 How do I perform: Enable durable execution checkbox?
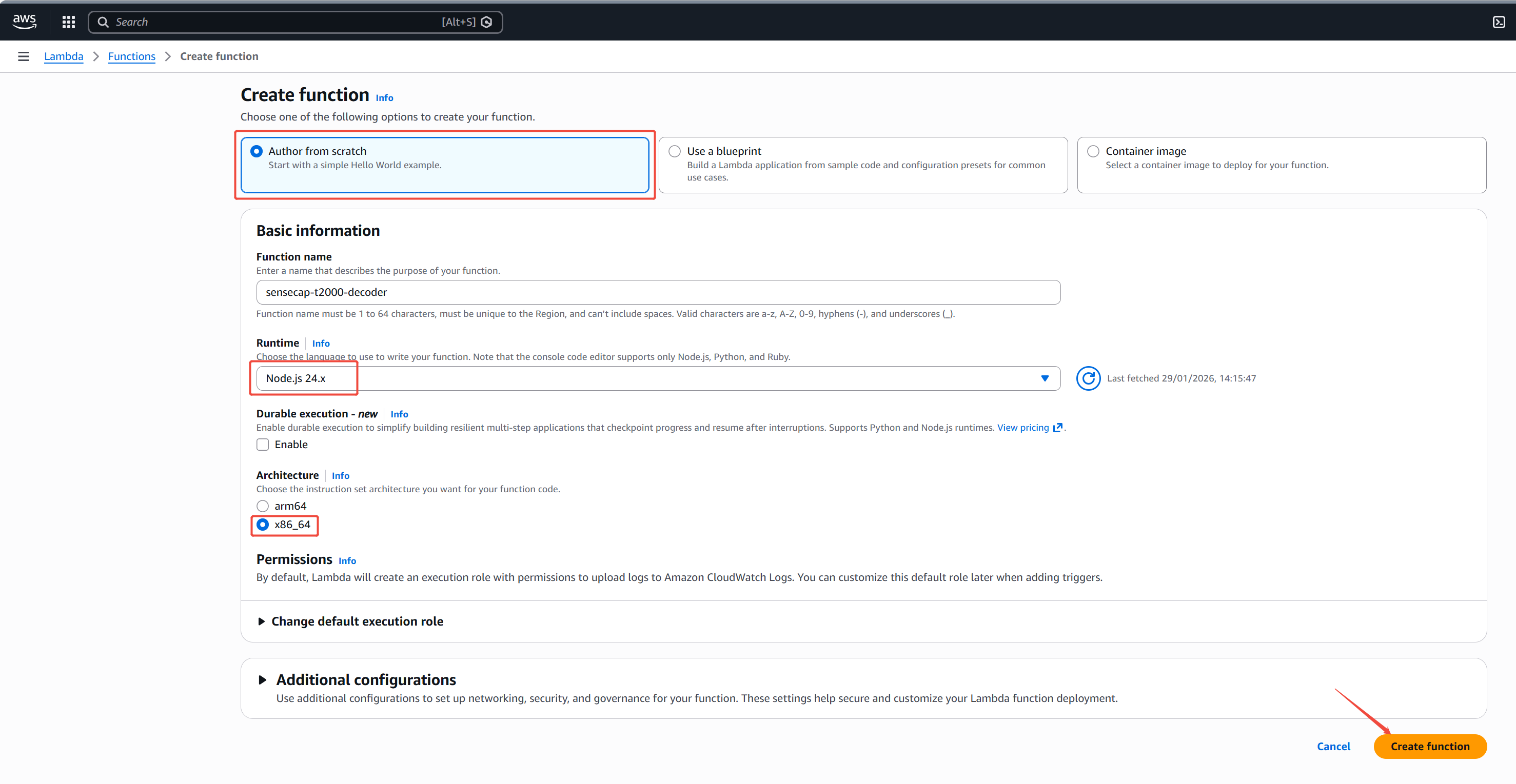click(x=263, y=445)
